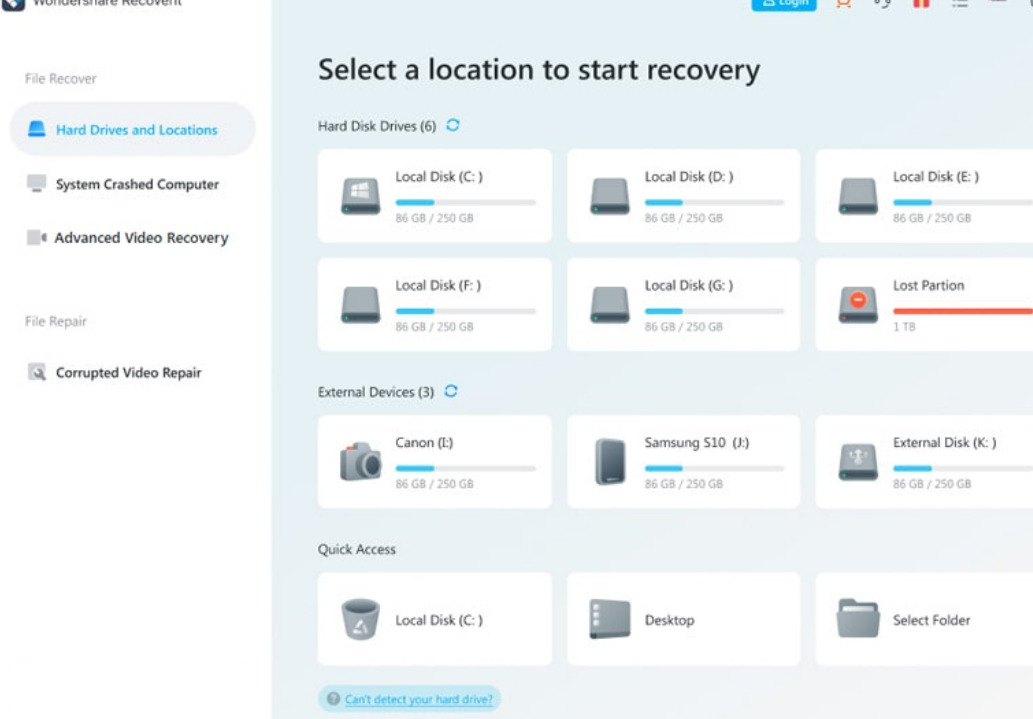The image size is (1033, 719).
Task: Open Corrupted Video Repair
Action: pos(127,373)
